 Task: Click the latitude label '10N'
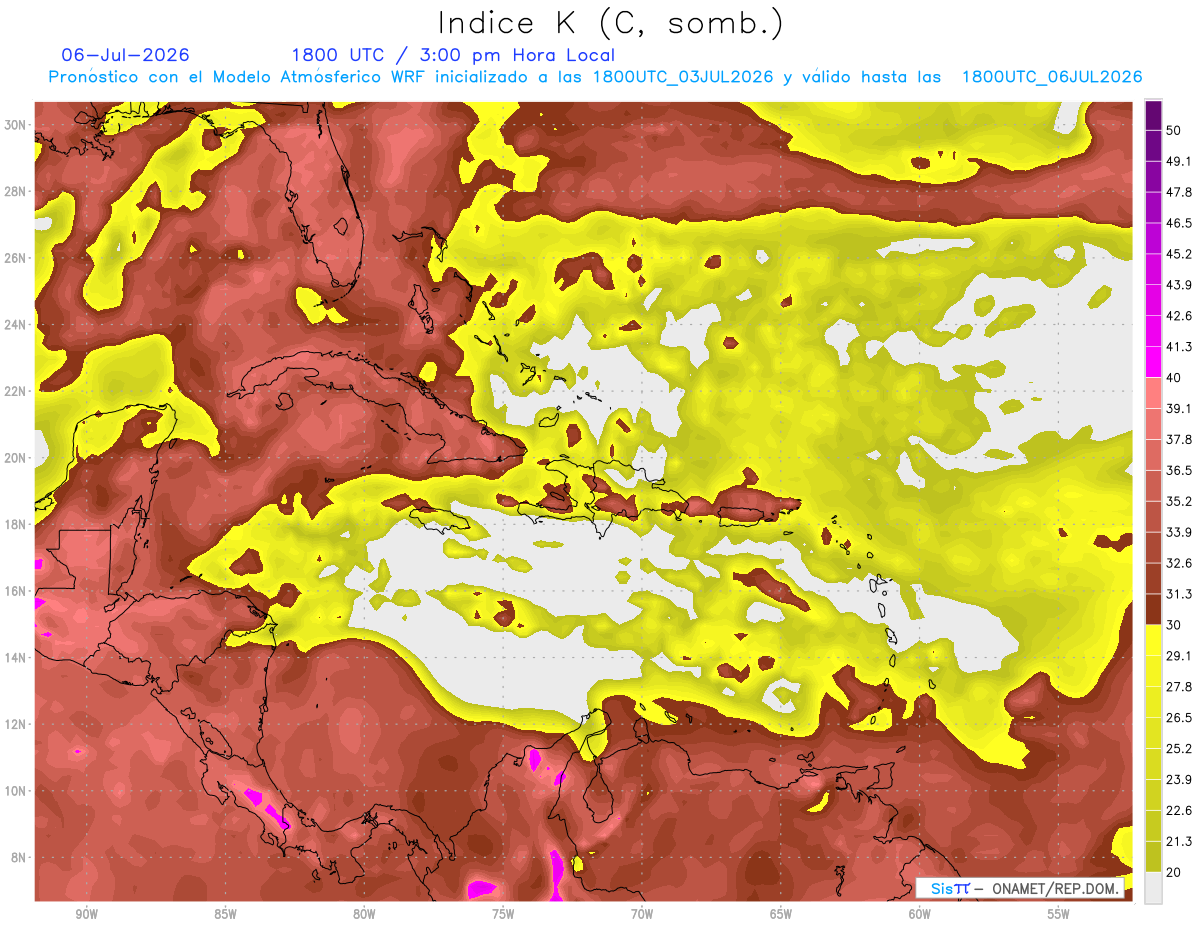(15, 791)
